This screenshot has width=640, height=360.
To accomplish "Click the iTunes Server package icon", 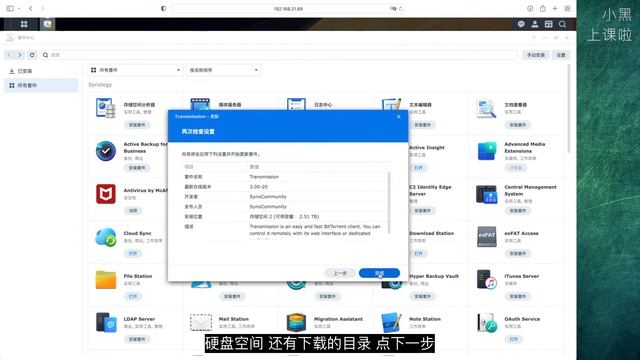I will (x=487, y=280).
